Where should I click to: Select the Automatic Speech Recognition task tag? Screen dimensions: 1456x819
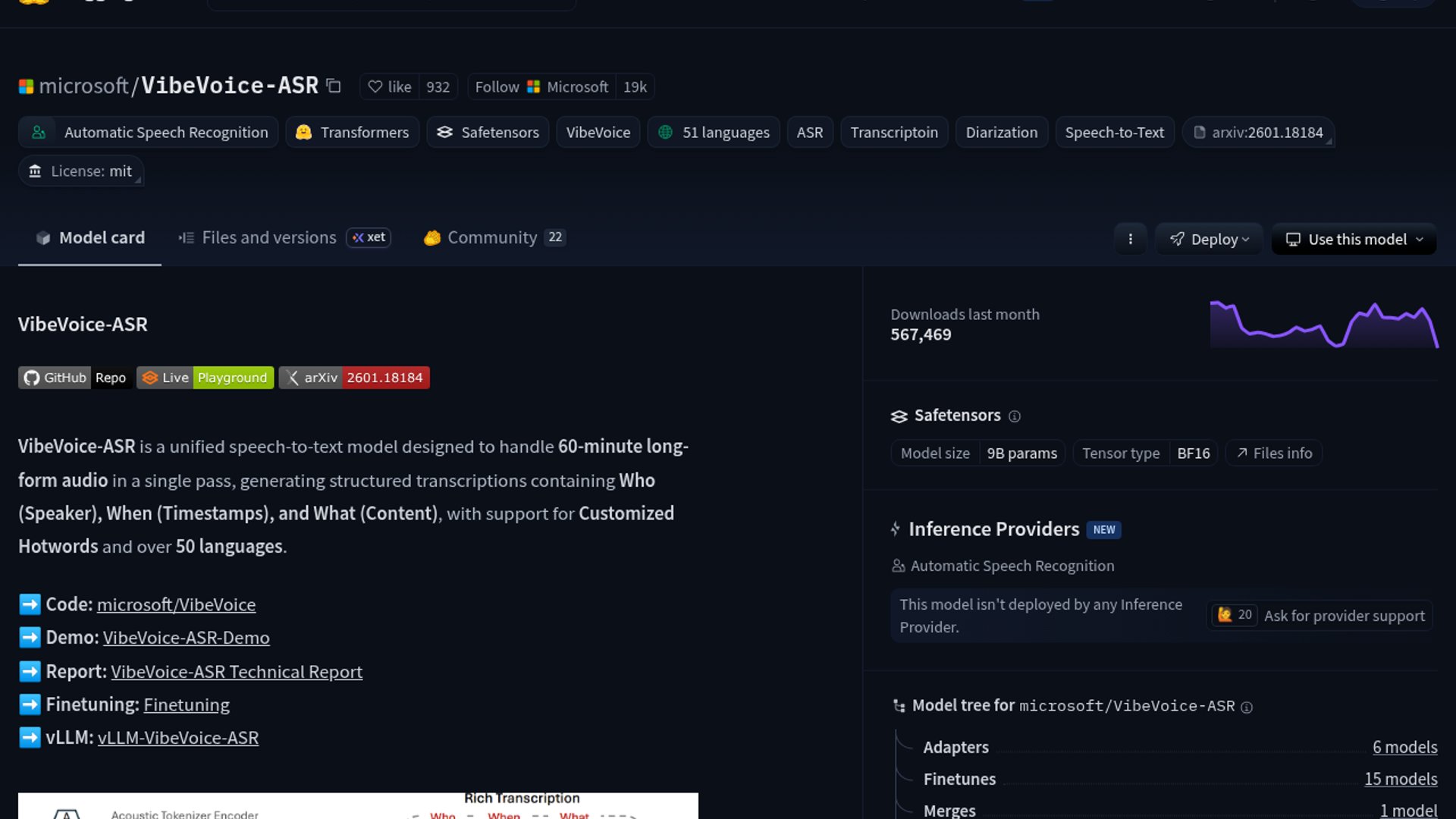click(x=149, y=133)
